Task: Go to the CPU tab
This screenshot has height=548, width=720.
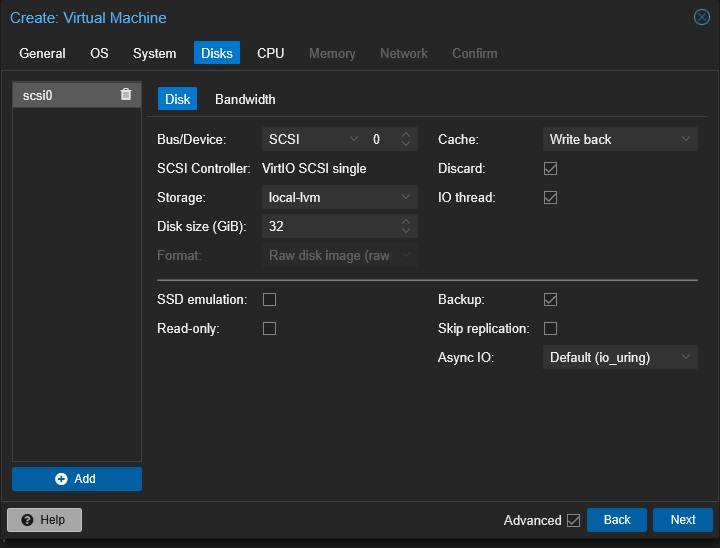Action: 270,53
